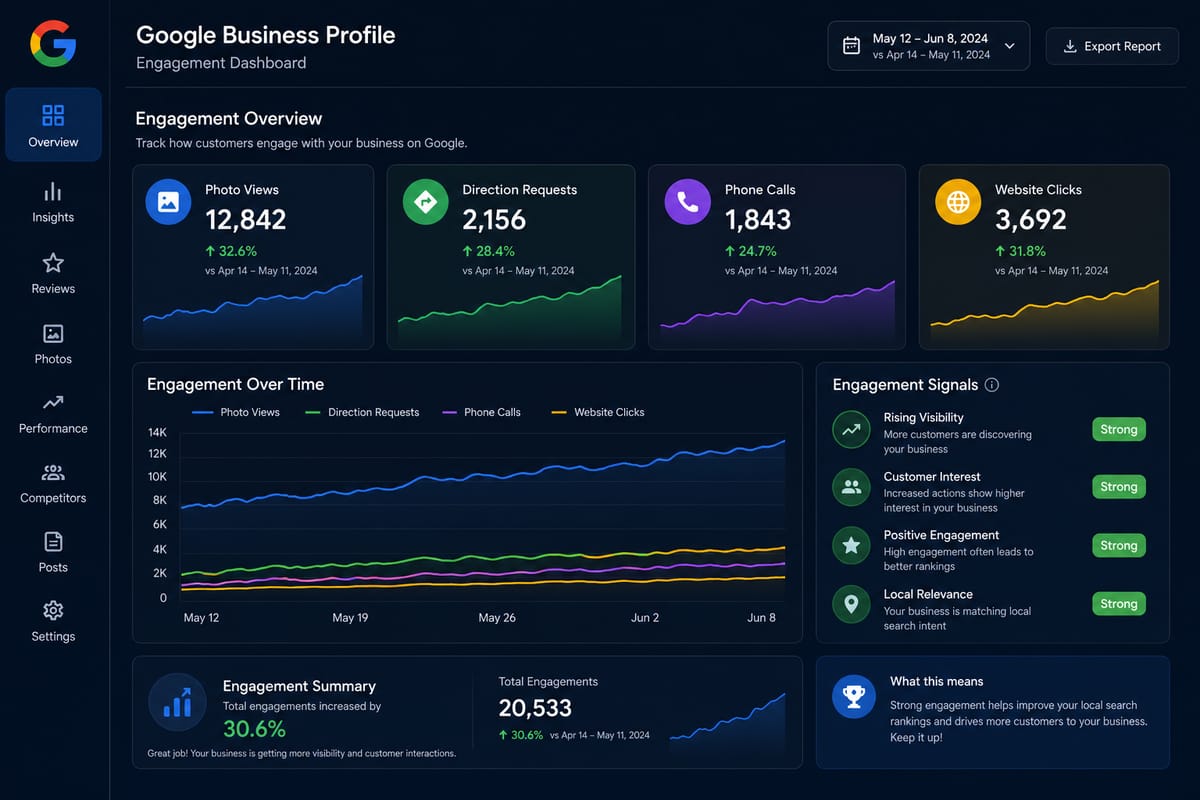Click Strong badge for Local Relevance
The width and height of the screenshot is (1200, 800).
(1119, 604)
